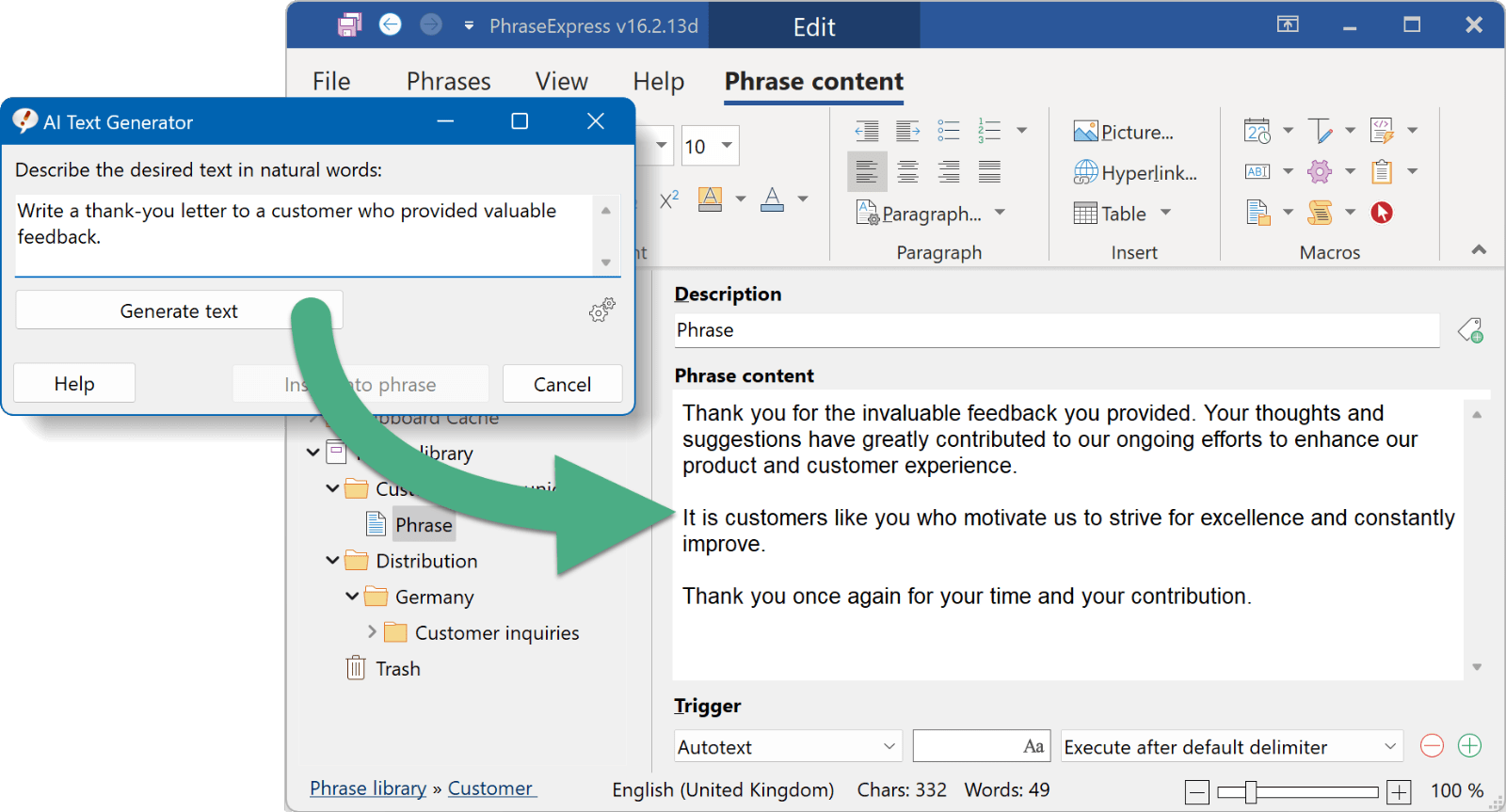
Task: Click the orange scroll macro icon
Action: click(x=1320, y=213)
